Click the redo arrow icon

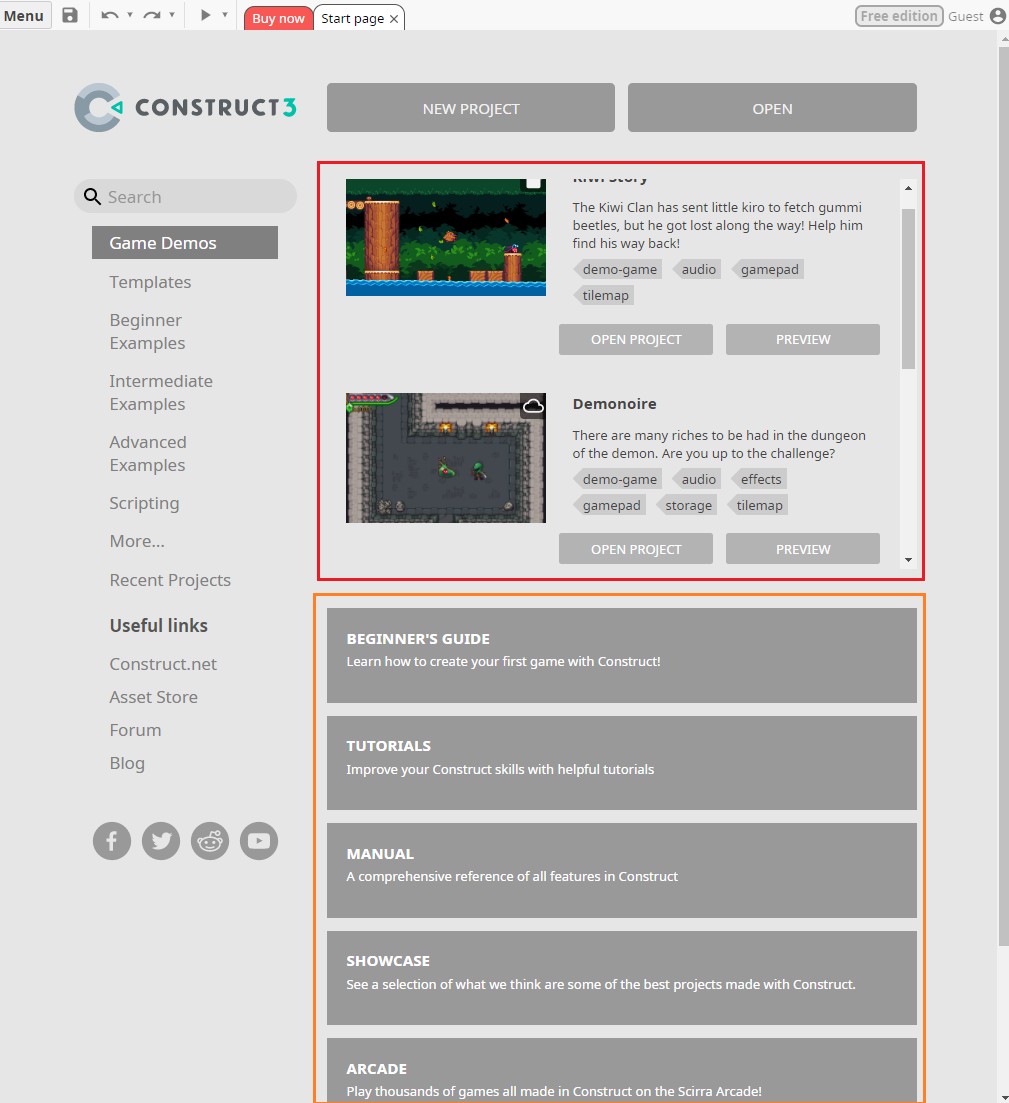click(151, 15)
